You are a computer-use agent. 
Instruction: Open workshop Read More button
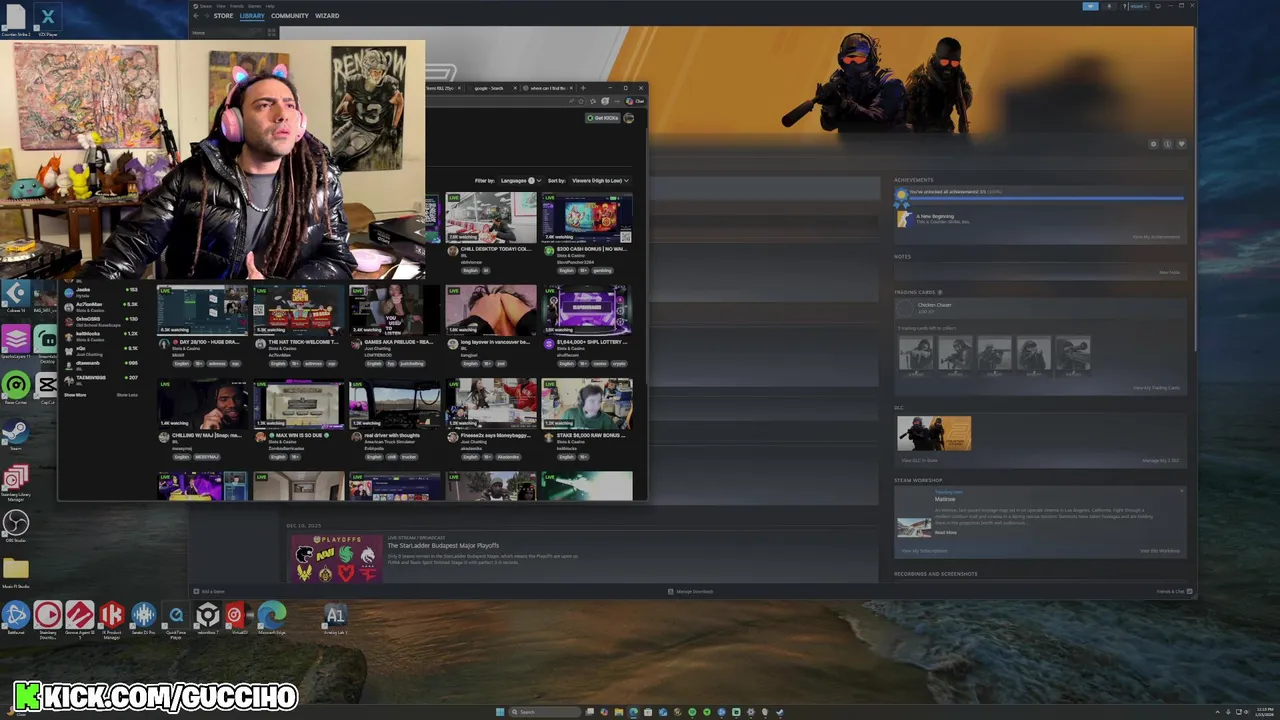click(x=945, y=532)
